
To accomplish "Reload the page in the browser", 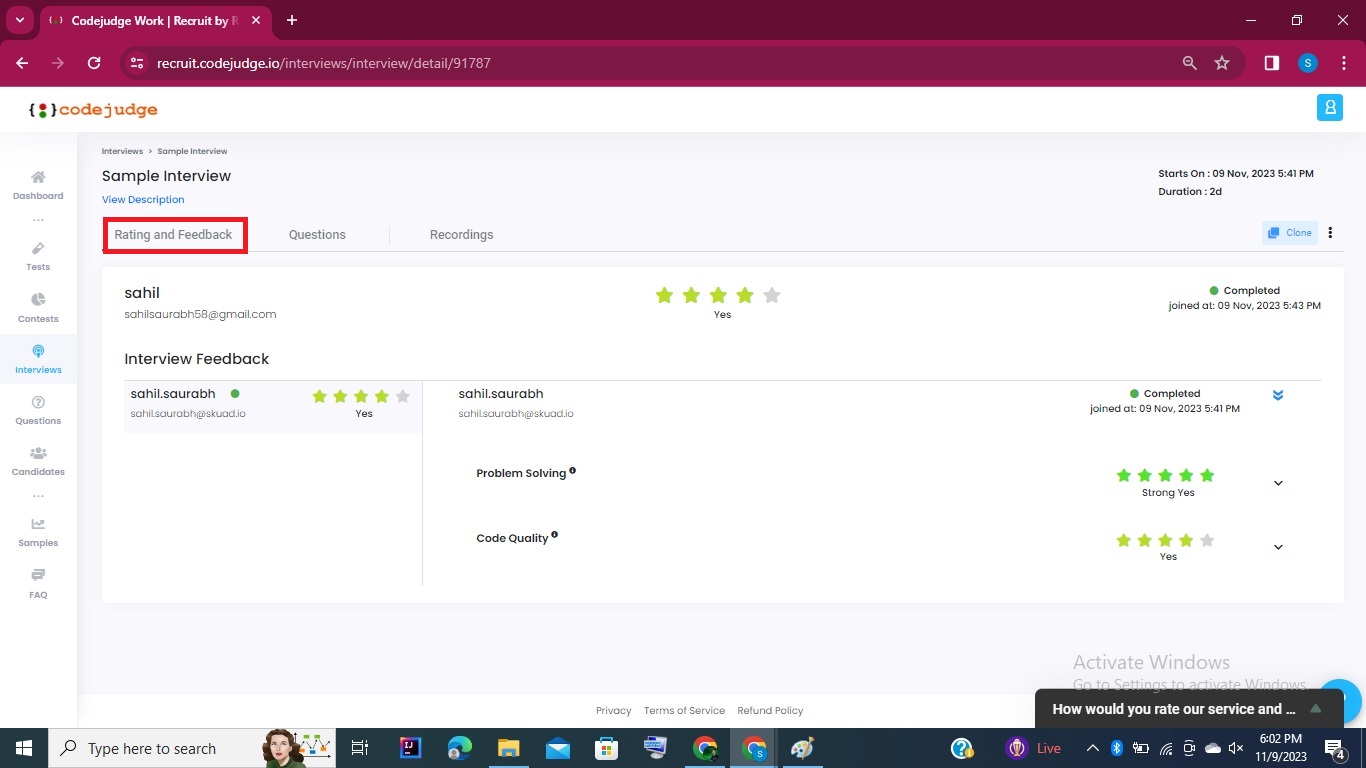I will [94, 63].
